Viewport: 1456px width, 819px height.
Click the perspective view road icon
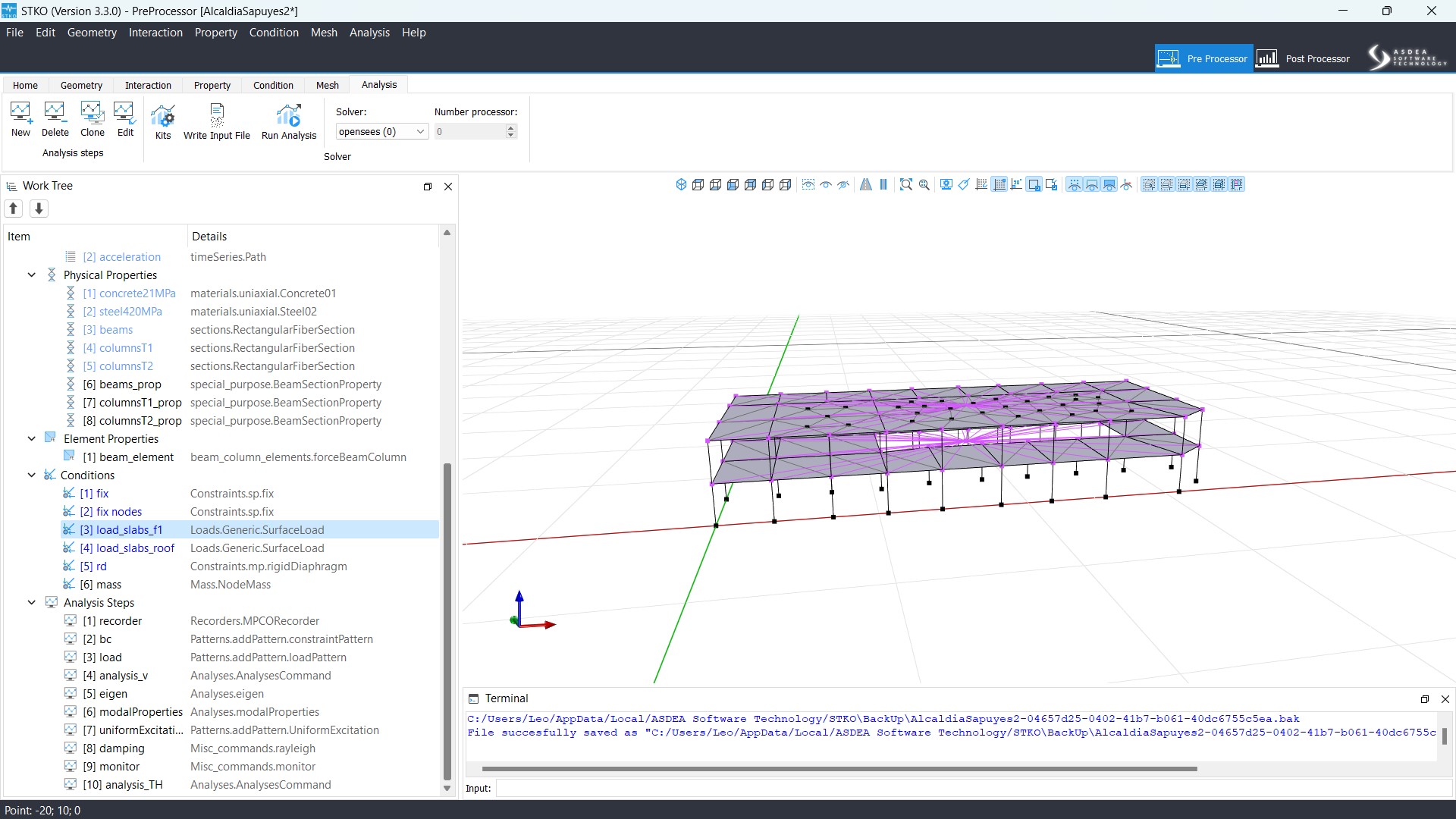tap(865, 184)
